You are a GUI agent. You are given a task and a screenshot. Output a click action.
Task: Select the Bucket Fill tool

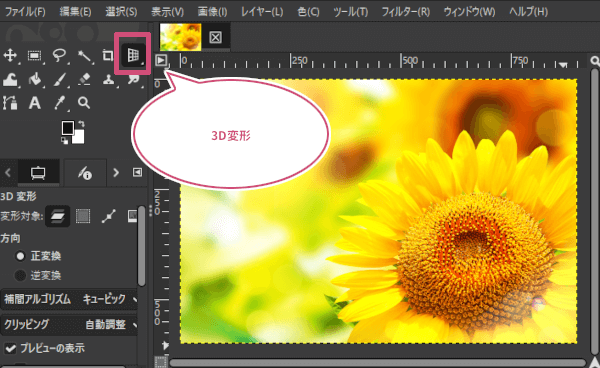tap(34, 80)
